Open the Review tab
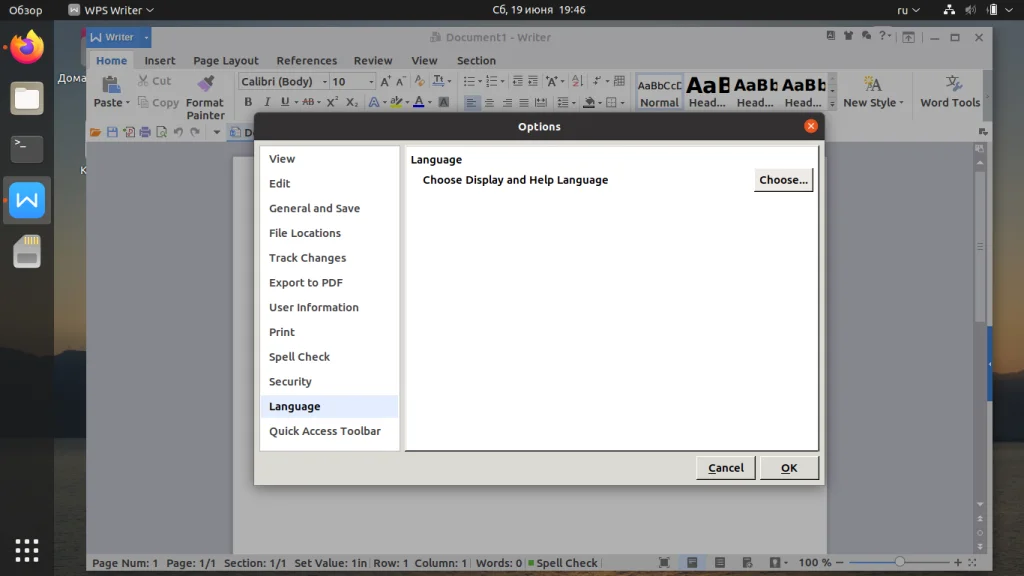The image size is (1024, 576). click(x=372, y=60)
